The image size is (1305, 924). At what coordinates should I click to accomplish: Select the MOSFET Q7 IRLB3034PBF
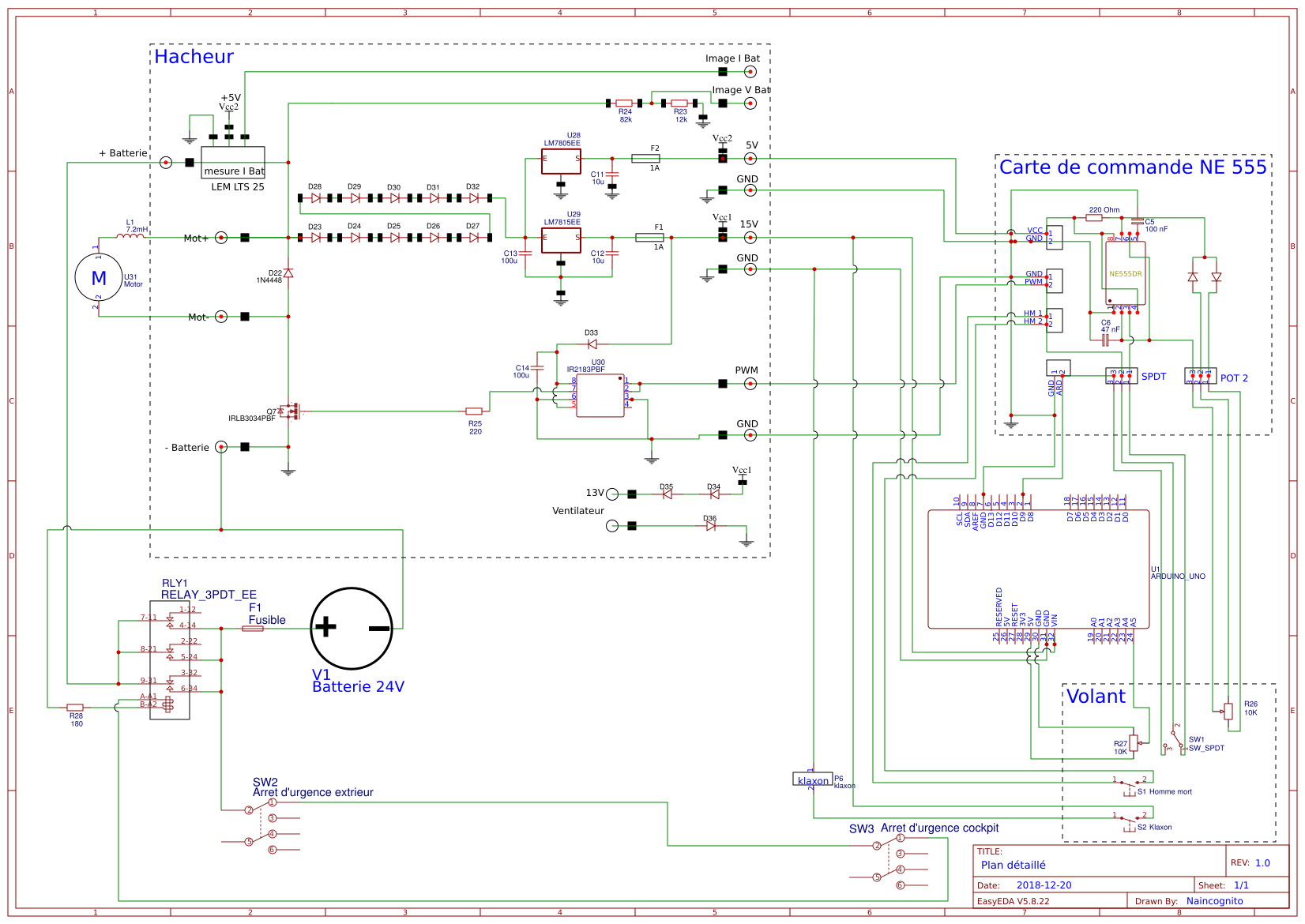pos(294,411)
